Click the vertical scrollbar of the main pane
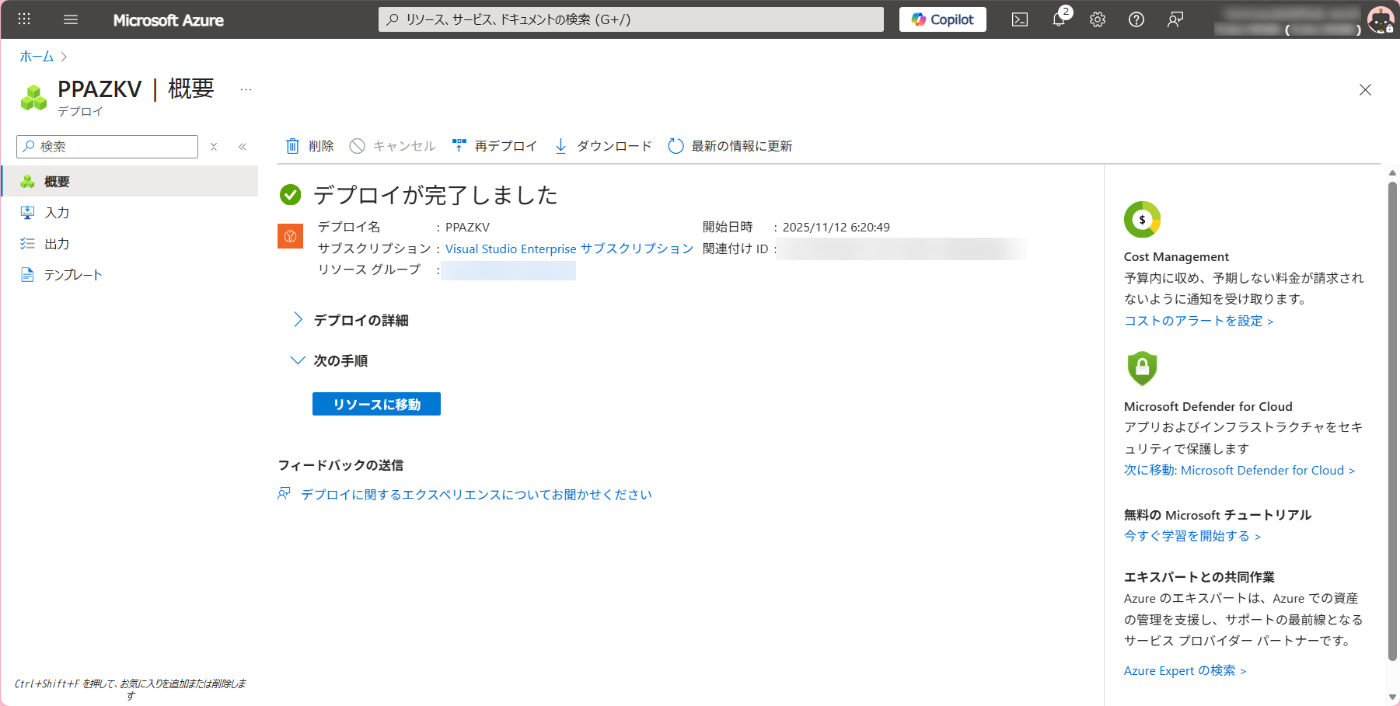The width and height of the screenshot is (1400, 706). (1392, 420)
